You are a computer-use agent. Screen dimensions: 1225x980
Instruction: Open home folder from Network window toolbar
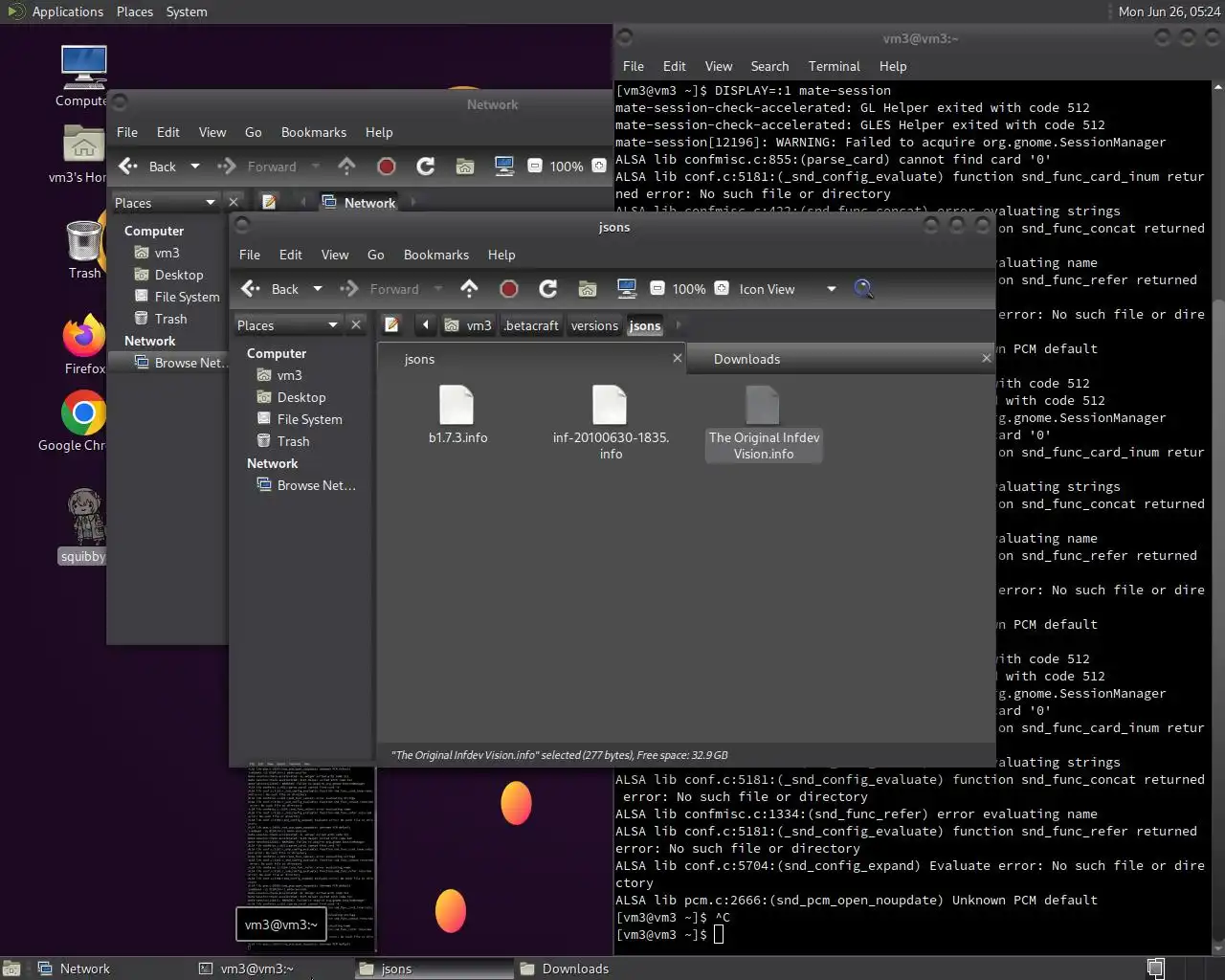click(x=465, y=167)
